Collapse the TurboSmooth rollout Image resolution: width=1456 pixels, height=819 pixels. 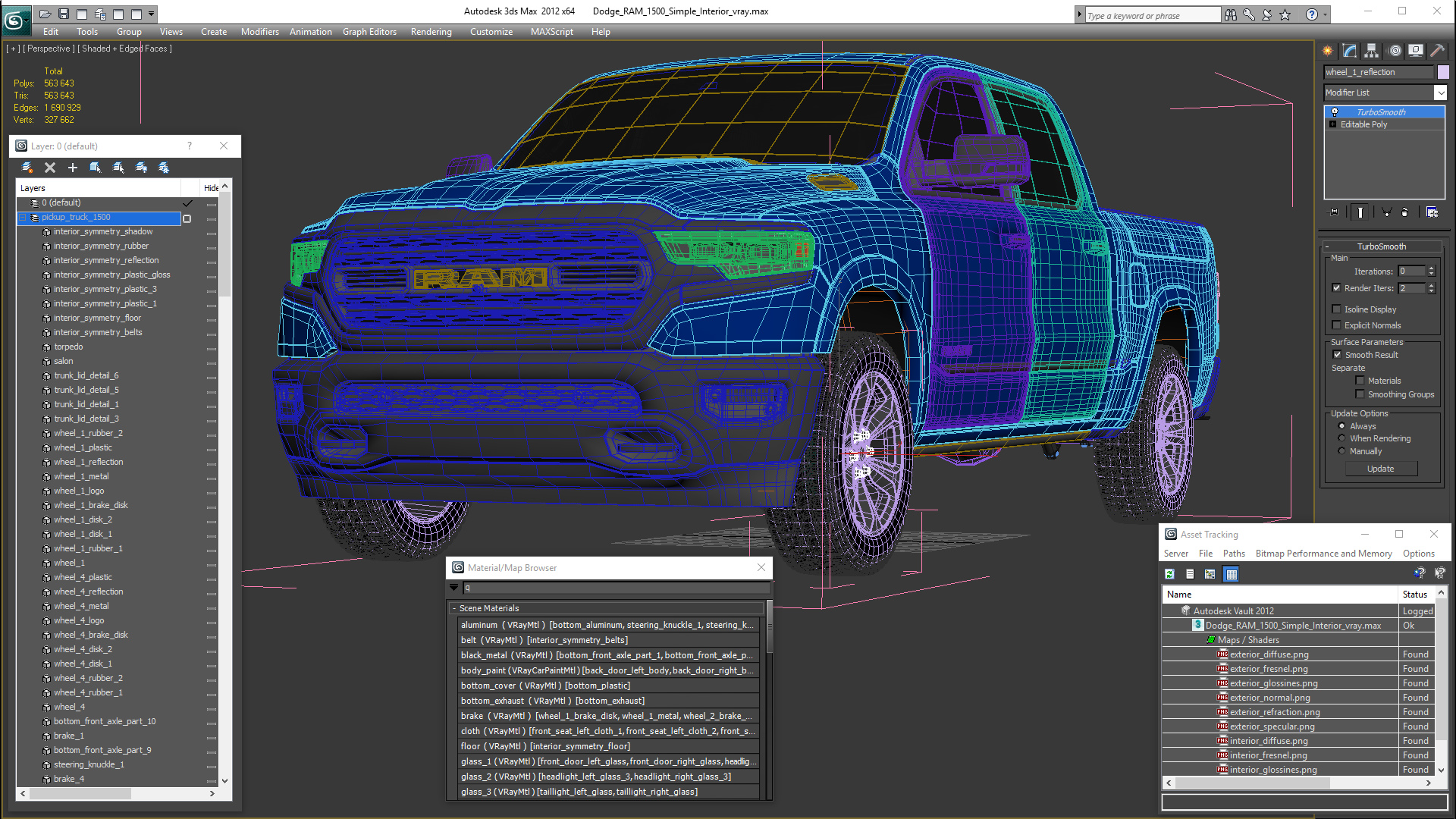(x=1328, y=246)
